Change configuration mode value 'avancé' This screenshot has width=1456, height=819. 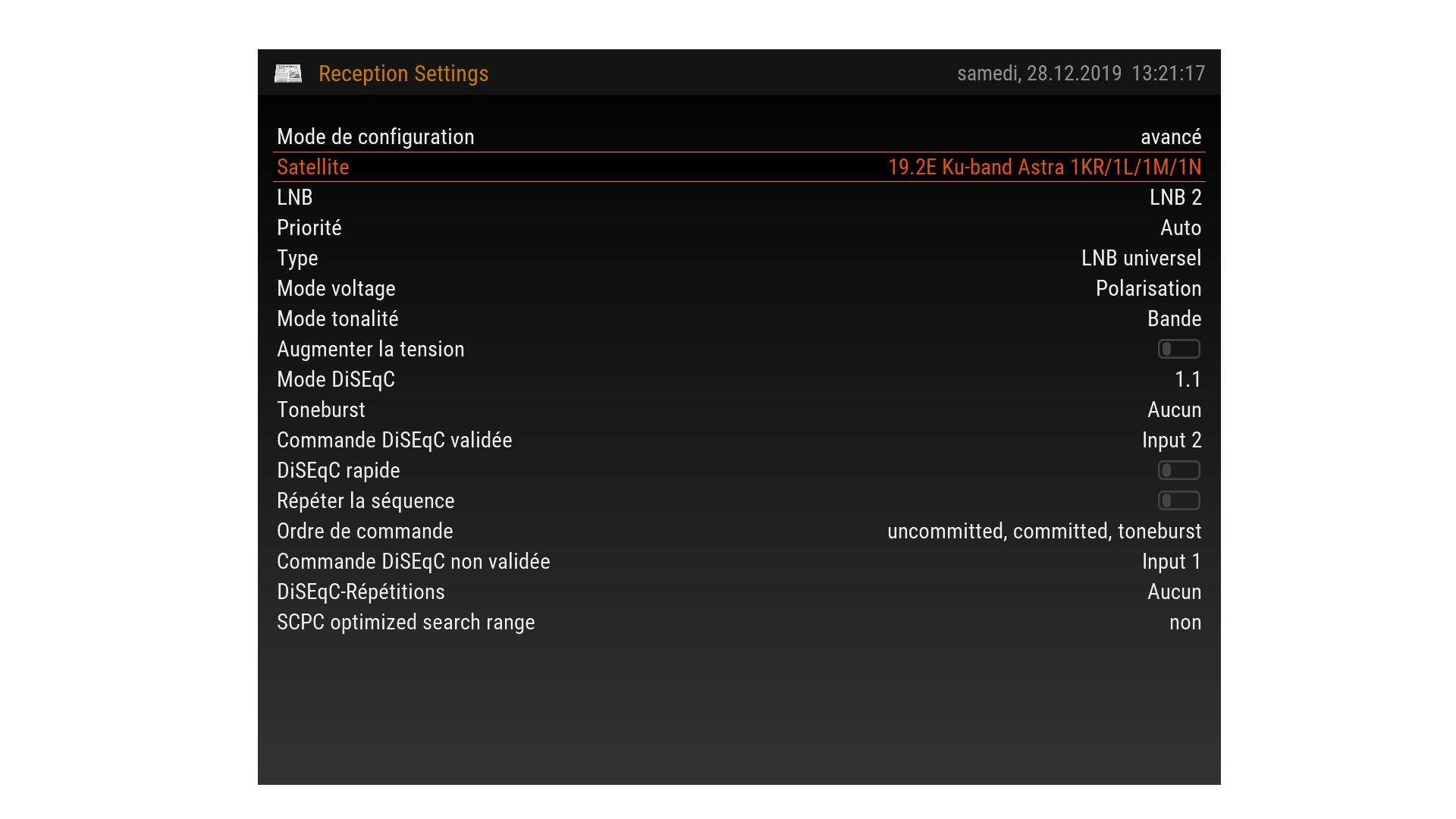(1170, 136)
